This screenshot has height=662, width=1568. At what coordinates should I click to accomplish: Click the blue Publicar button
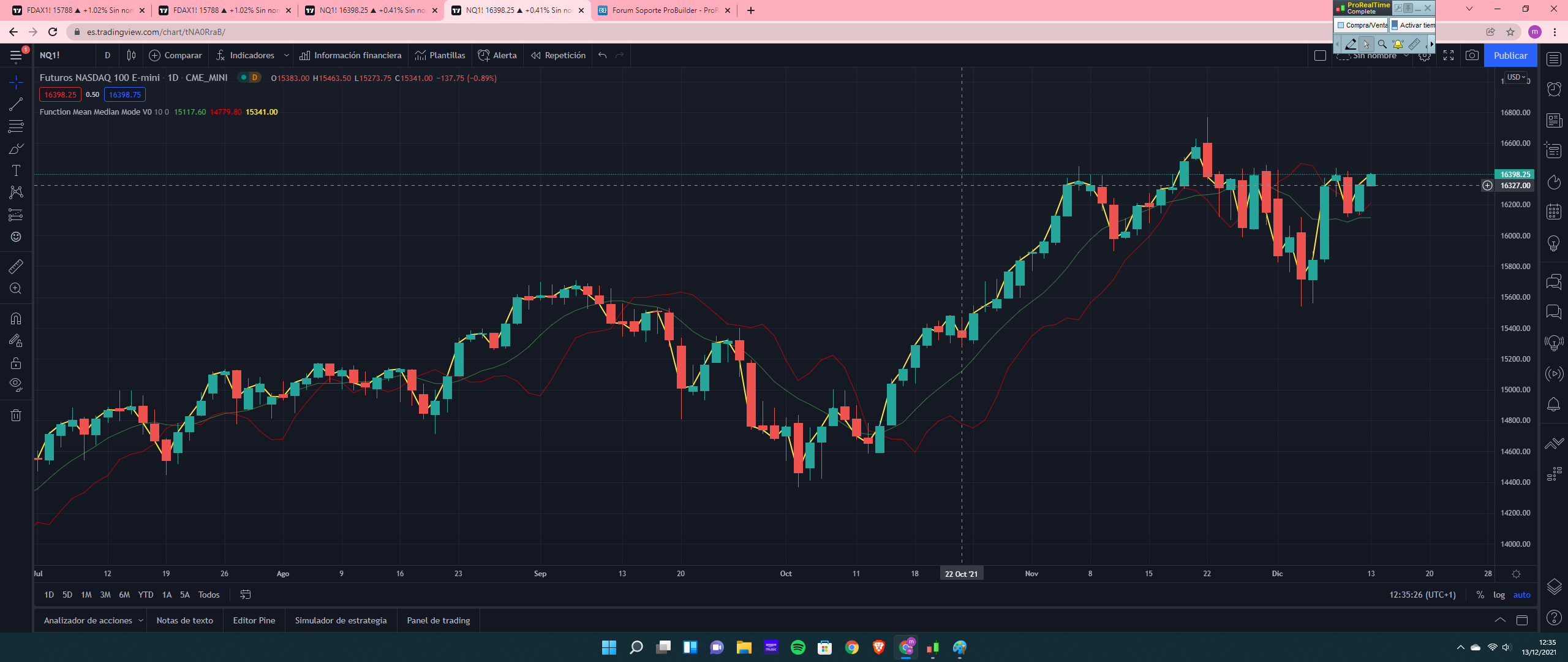pos(1510,55)
